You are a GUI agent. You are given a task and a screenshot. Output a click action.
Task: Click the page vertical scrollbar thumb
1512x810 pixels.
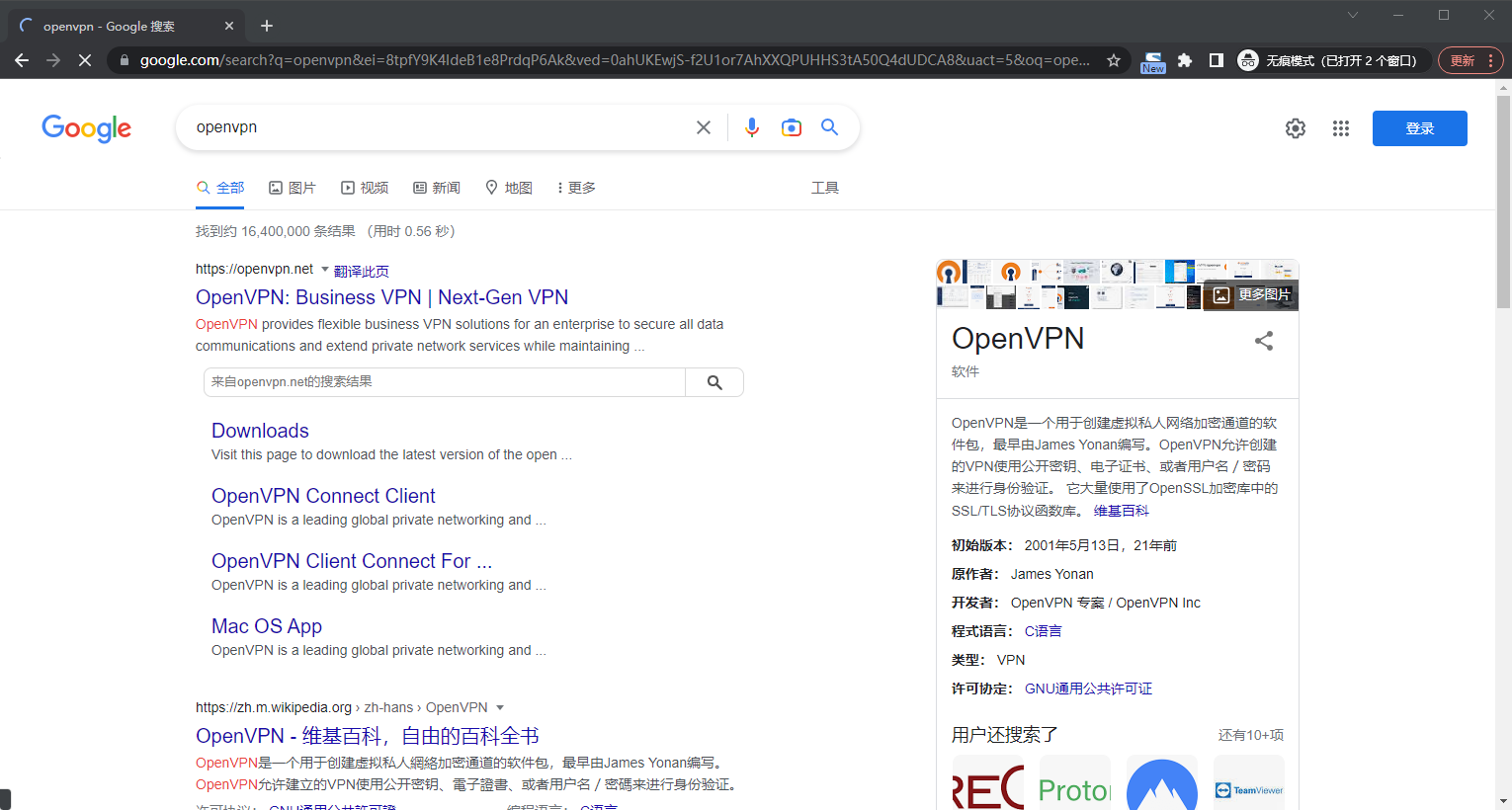pyautogui.click(x=1503, y=202)
